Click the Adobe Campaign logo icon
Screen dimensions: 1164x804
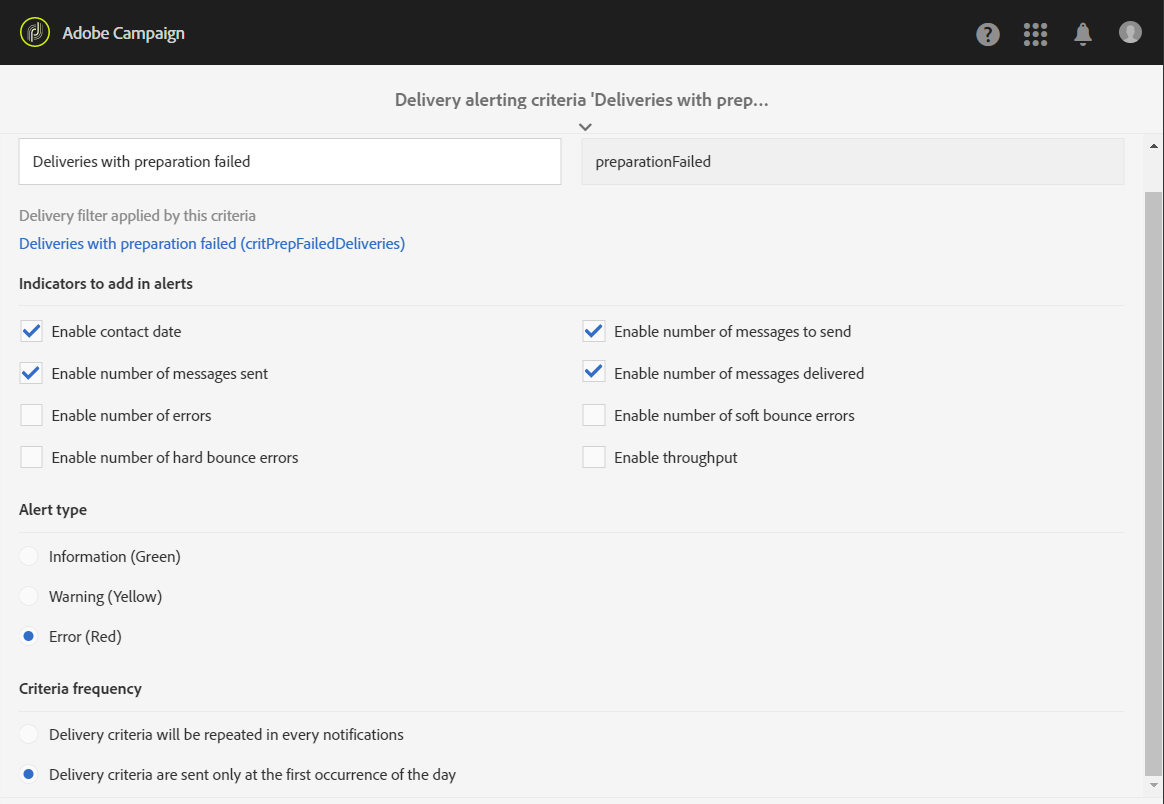35,33
